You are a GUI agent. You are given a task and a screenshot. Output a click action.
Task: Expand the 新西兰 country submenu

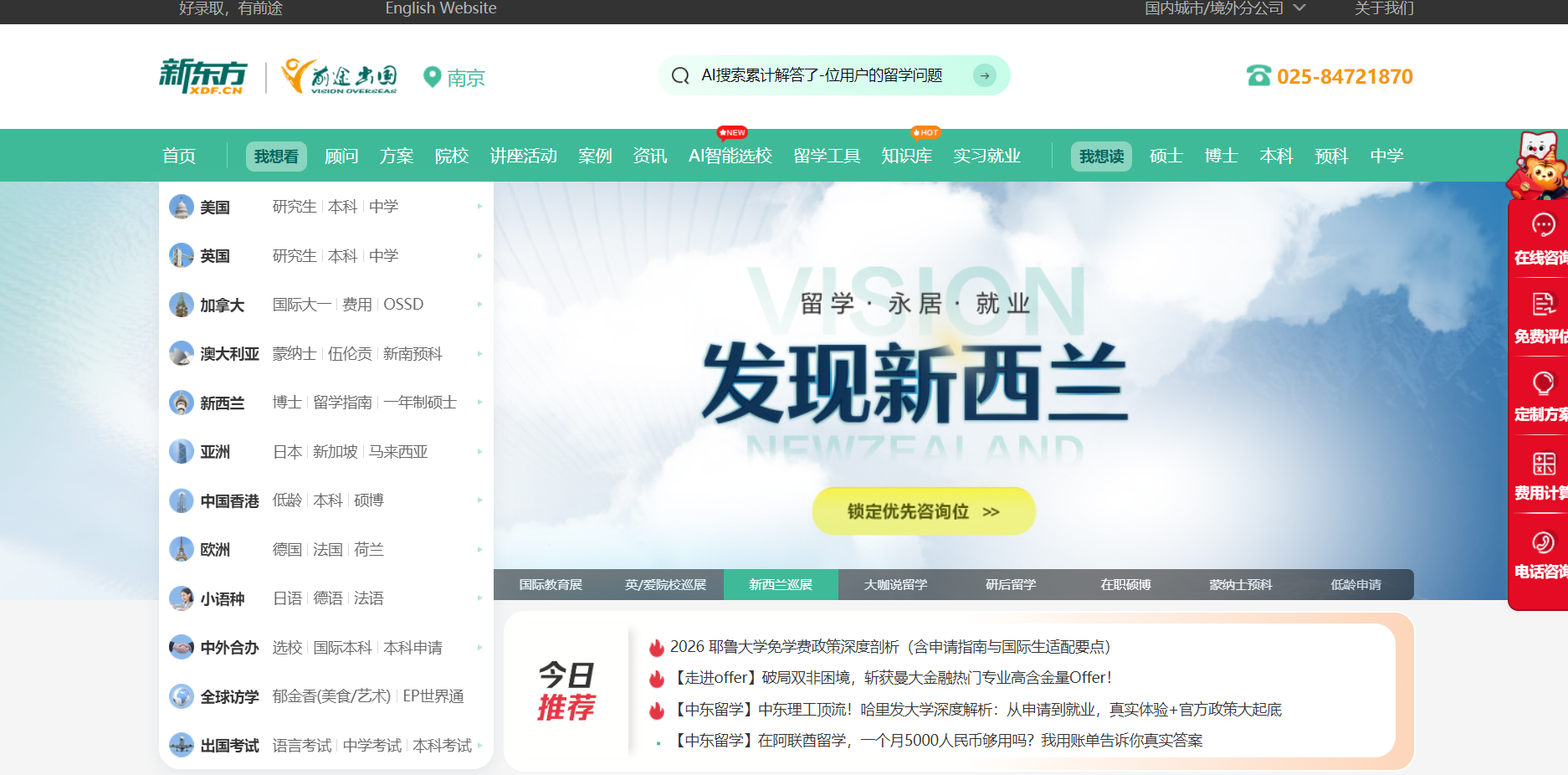click(479, 403)
